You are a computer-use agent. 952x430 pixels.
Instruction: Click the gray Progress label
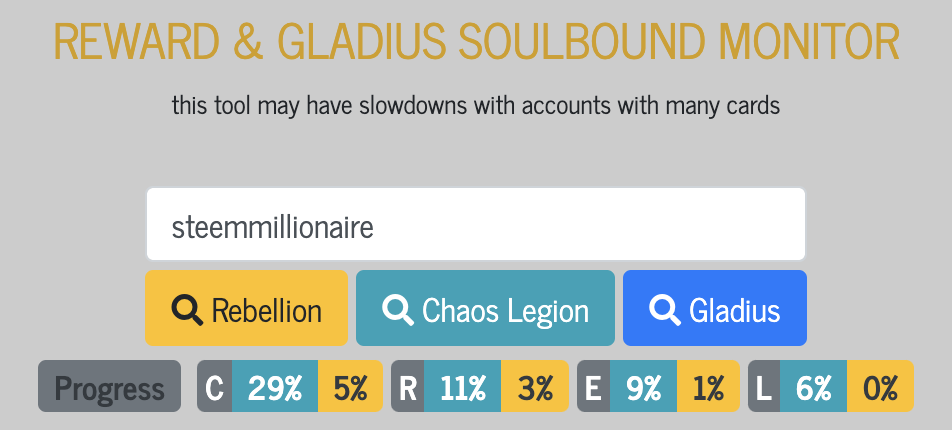coord(109,387)
